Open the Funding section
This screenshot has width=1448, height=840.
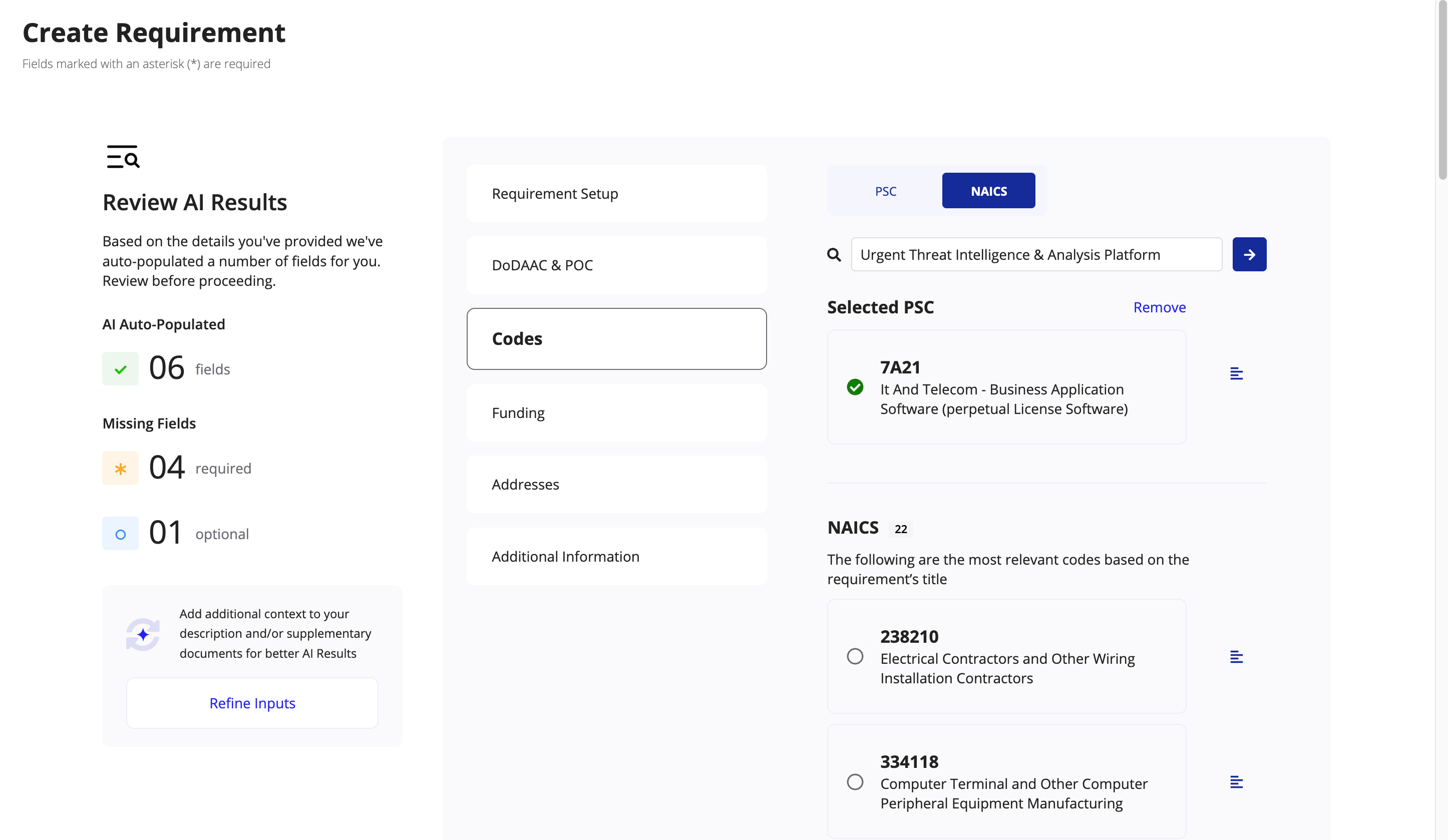coord(616,412)
